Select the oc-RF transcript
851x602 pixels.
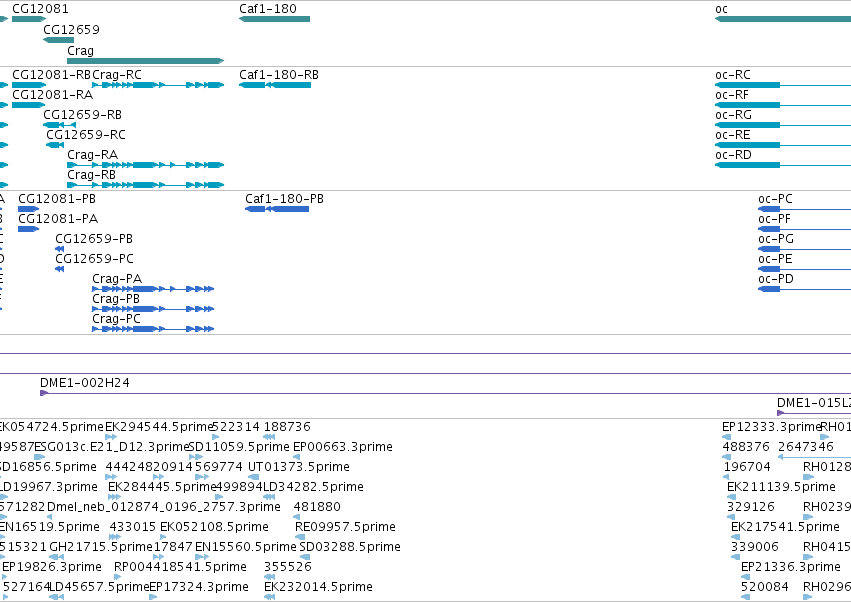tap(783, 105)
